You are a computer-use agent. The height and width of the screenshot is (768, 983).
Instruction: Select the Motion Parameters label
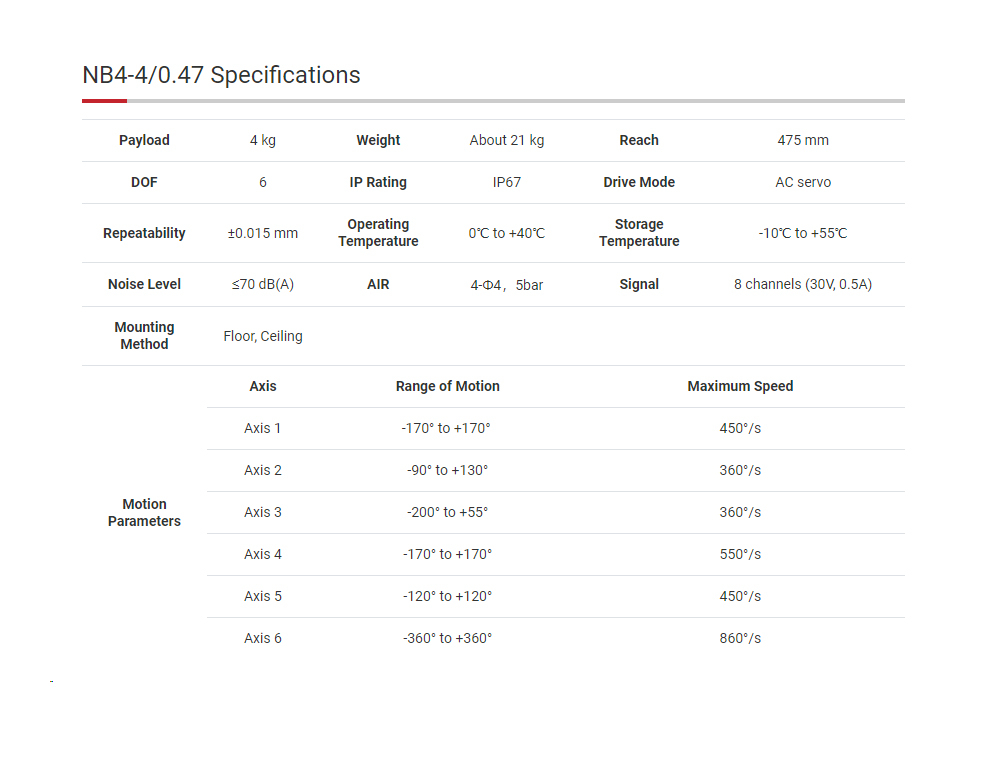144,512
